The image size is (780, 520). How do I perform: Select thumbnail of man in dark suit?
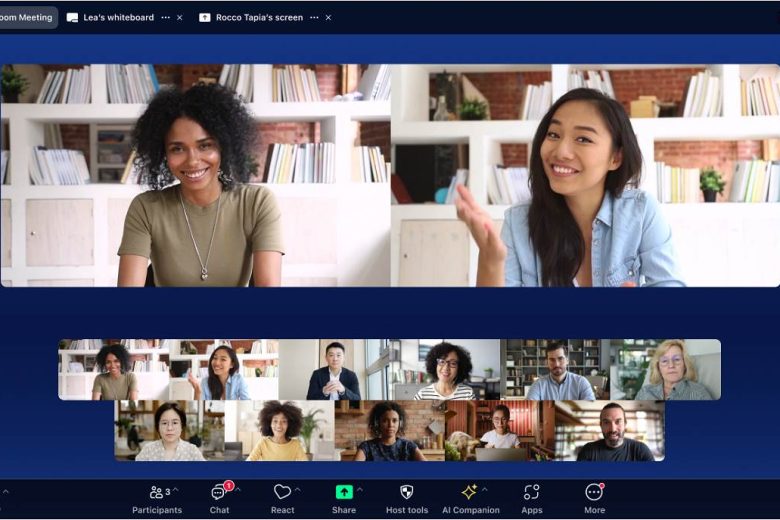pos(333,370)
